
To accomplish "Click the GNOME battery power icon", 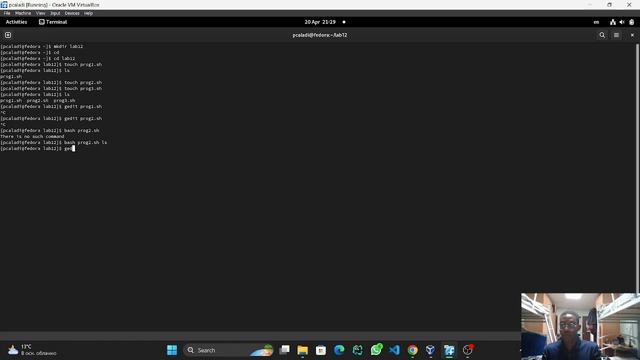I will coord(631,22).
